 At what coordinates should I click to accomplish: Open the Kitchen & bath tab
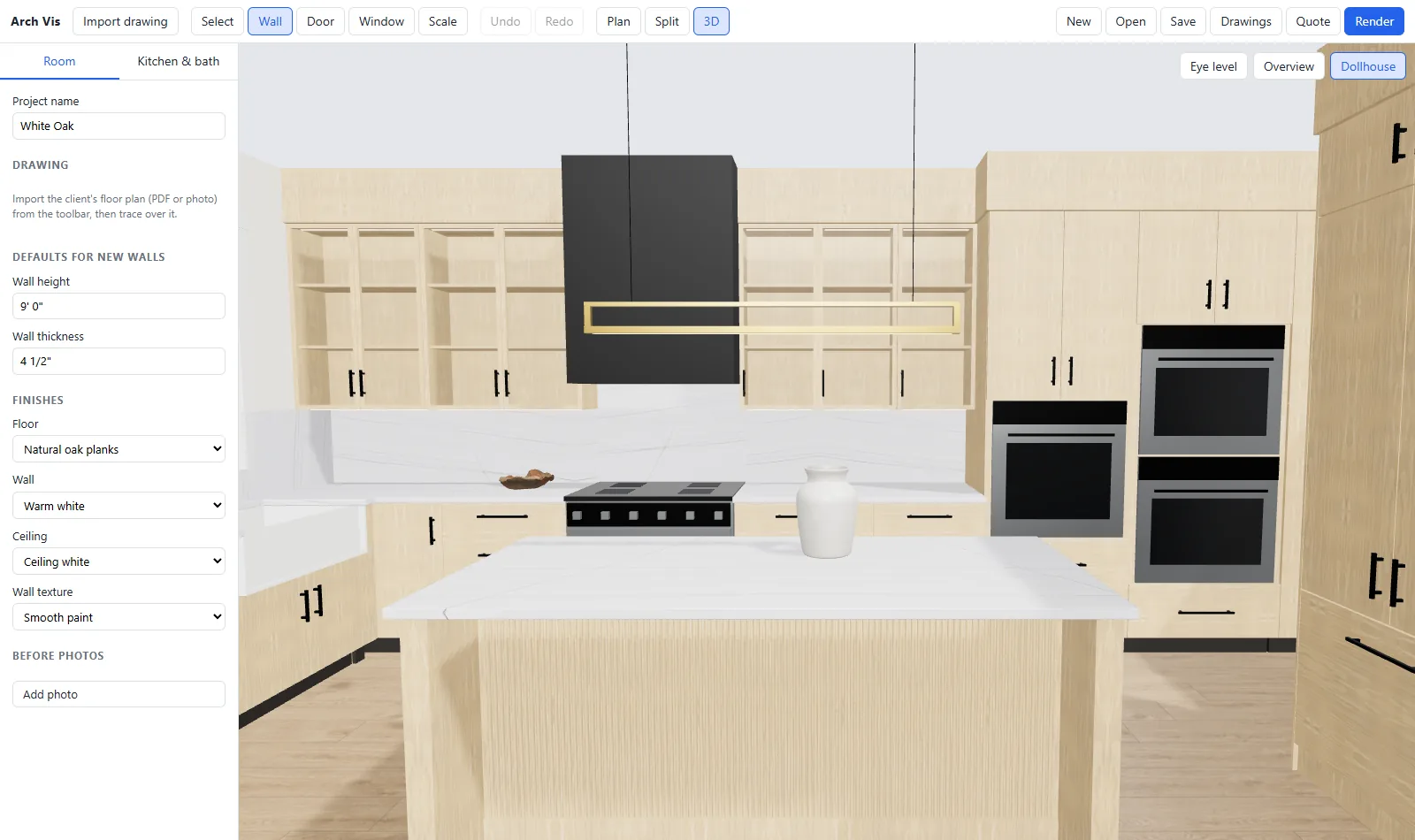click(179, 61)
